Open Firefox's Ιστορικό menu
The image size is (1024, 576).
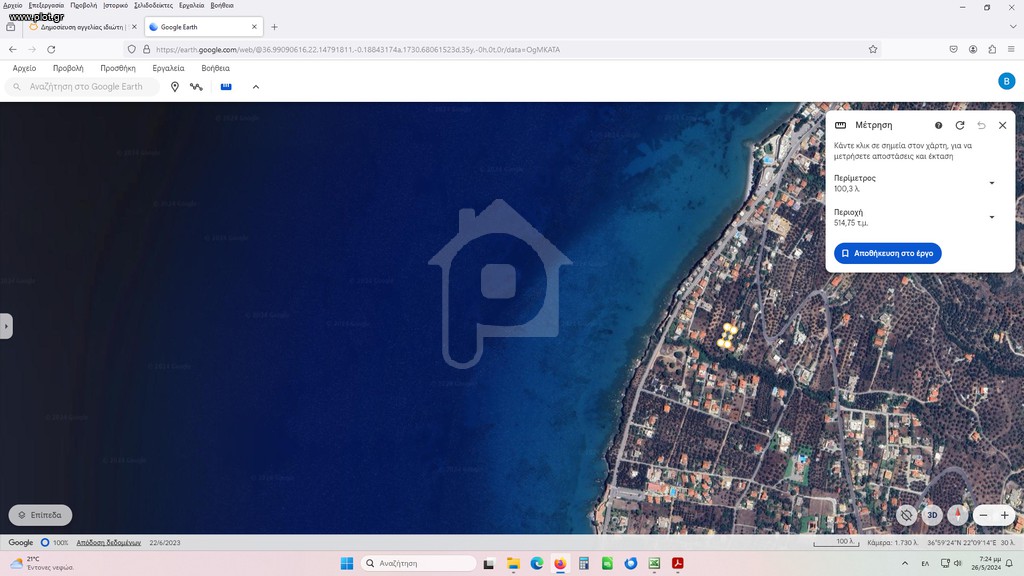116,5
